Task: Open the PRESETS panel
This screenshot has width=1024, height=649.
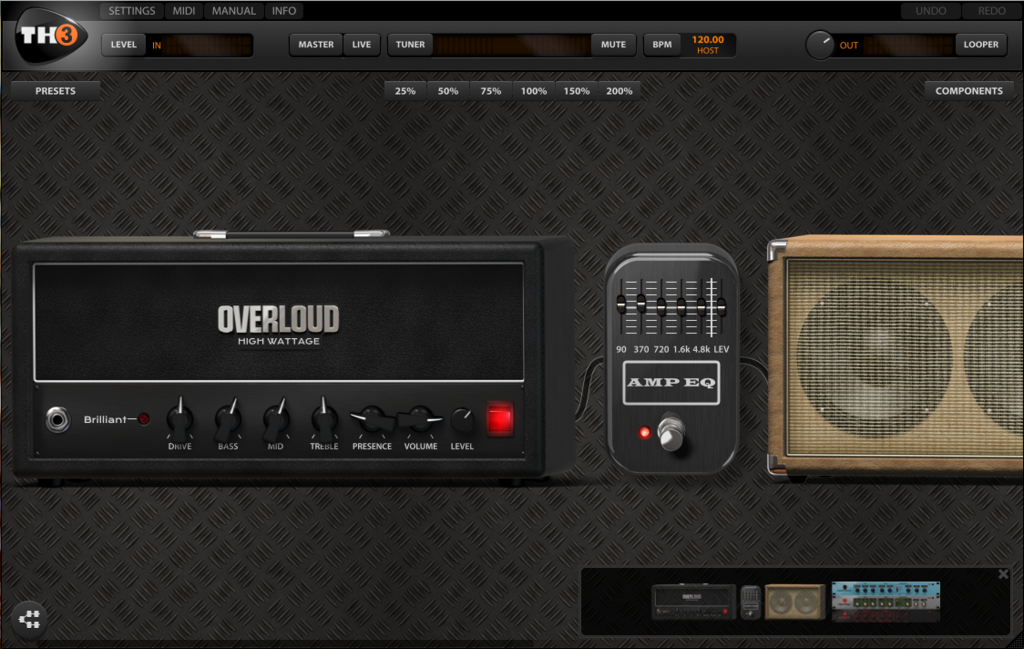Action: tap(56, 91)
